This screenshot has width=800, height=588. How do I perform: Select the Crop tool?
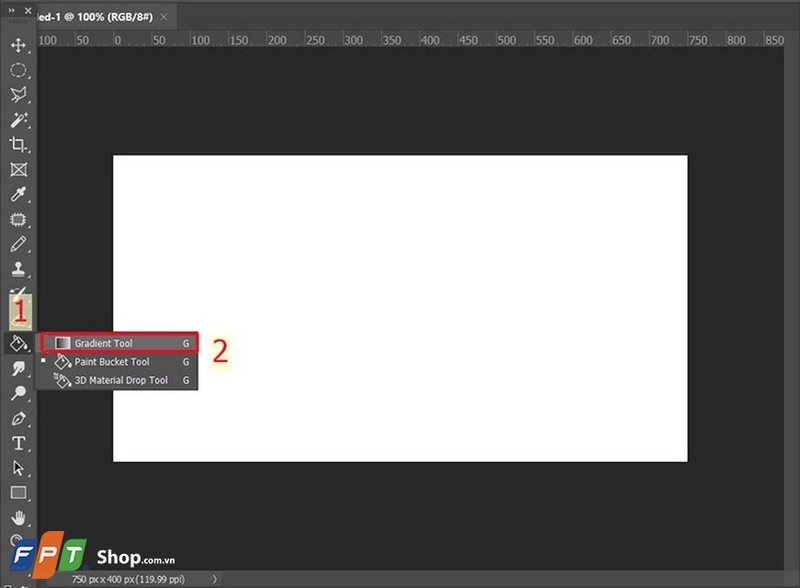[18, 144]
